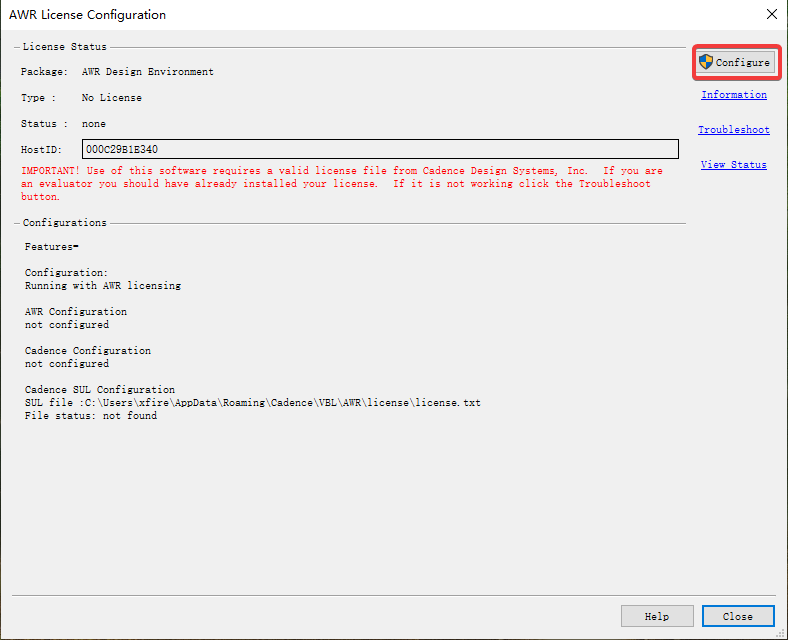Click the Help button
The image size is (788, 640).
pyautogui.click(x=657, y=616)
